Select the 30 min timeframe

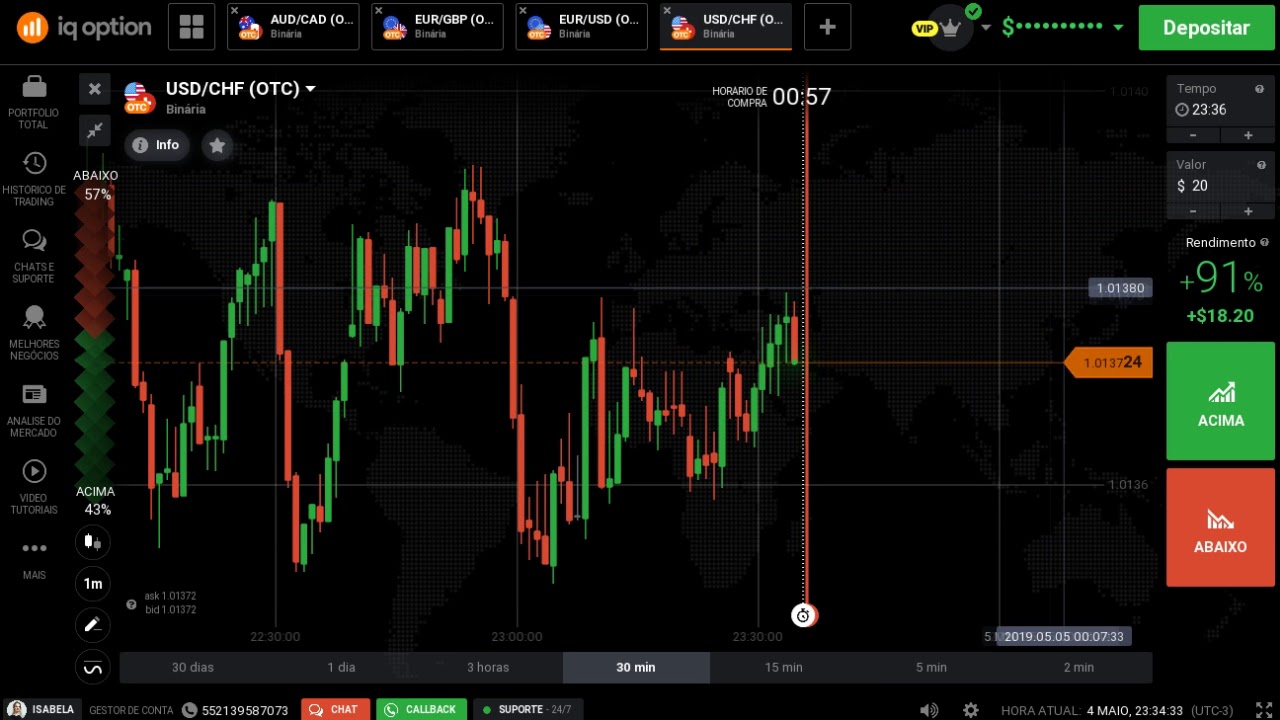[636, 667]
